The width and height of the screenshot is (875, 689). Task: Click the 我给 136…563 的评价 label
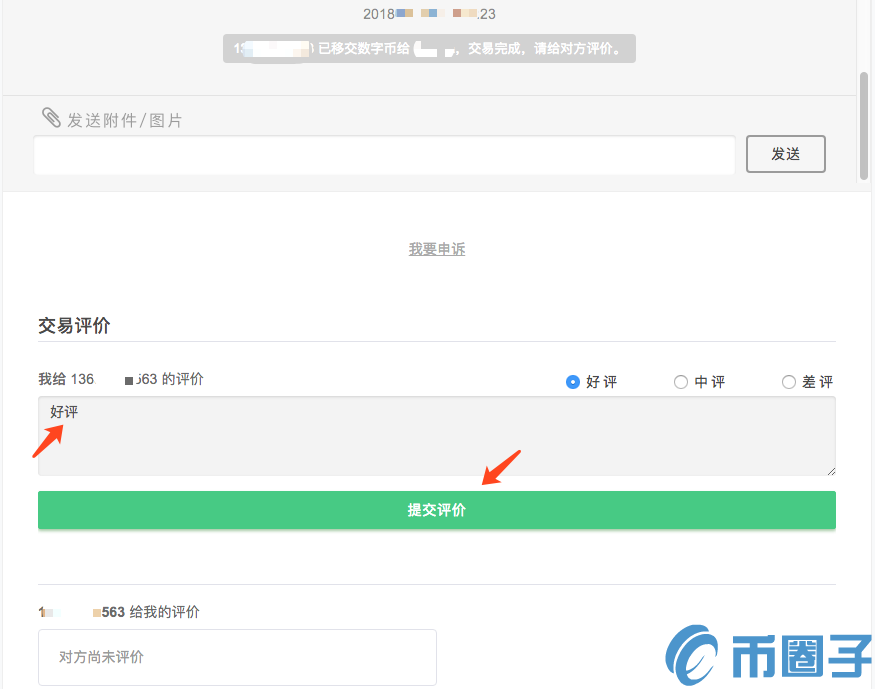(x=120, y=379)
